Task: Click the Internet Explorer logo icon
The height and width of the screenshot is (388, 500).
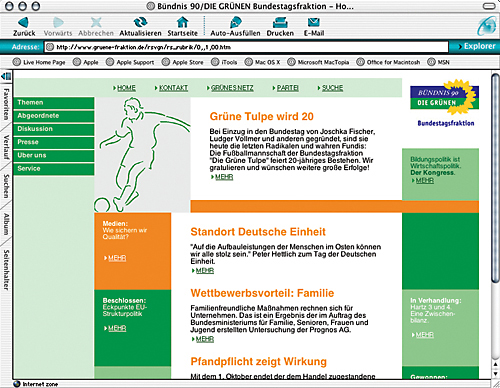Action: pyautogui.click(x=487, y=26)
